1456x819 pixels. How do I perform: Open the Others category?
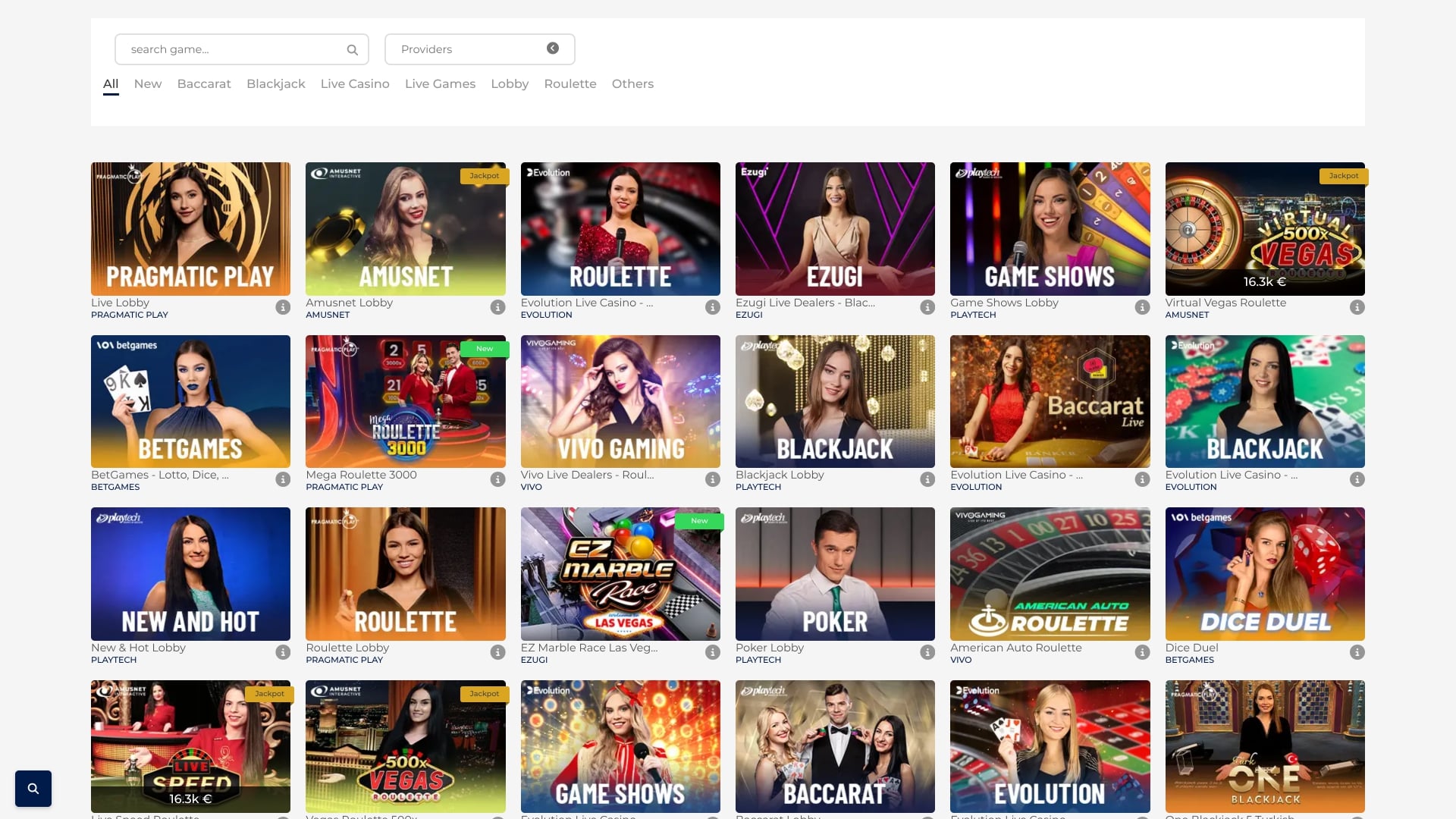632,83
